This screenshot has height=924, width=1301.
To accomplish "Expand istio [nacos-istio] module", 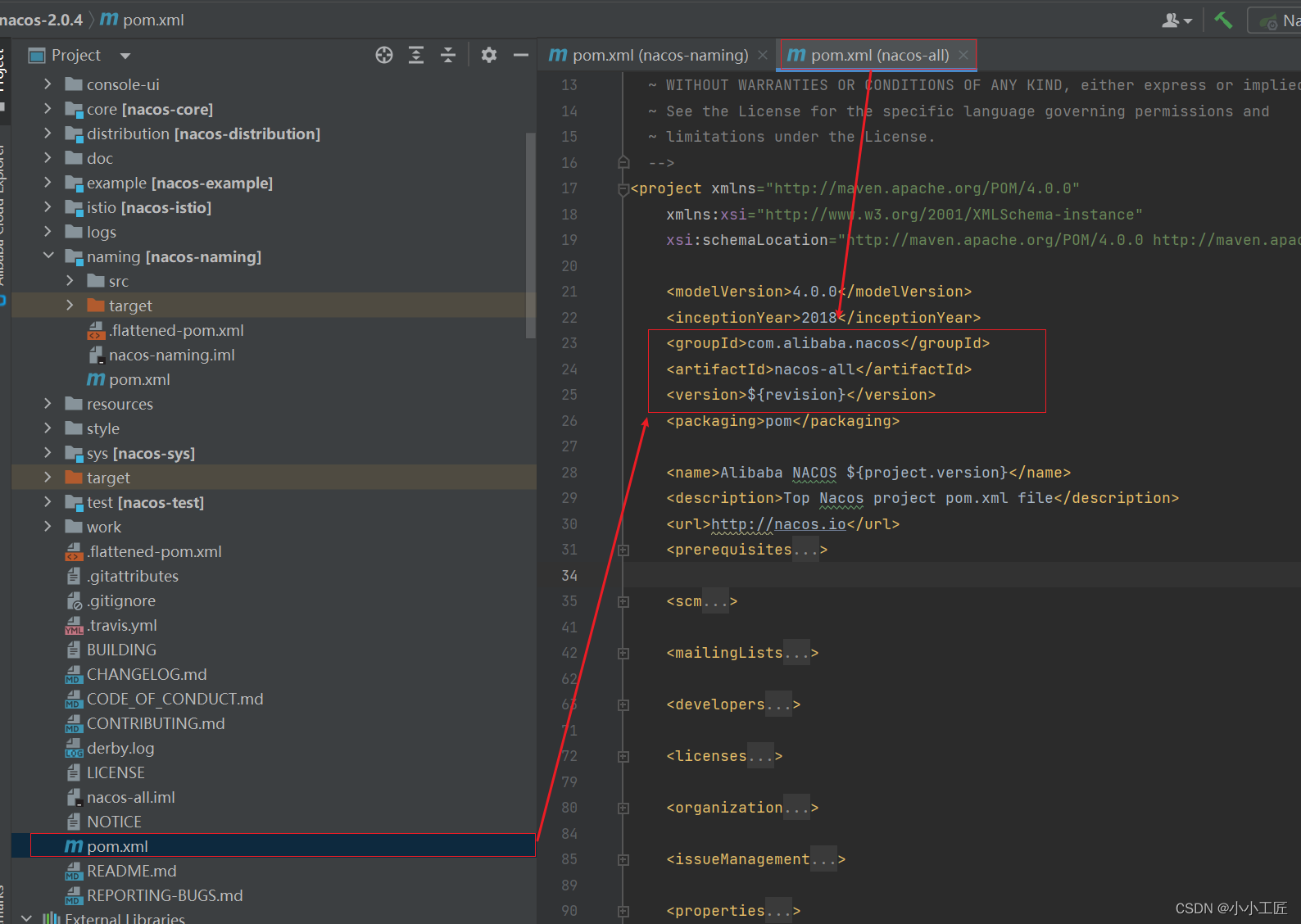I will (48, 207).
